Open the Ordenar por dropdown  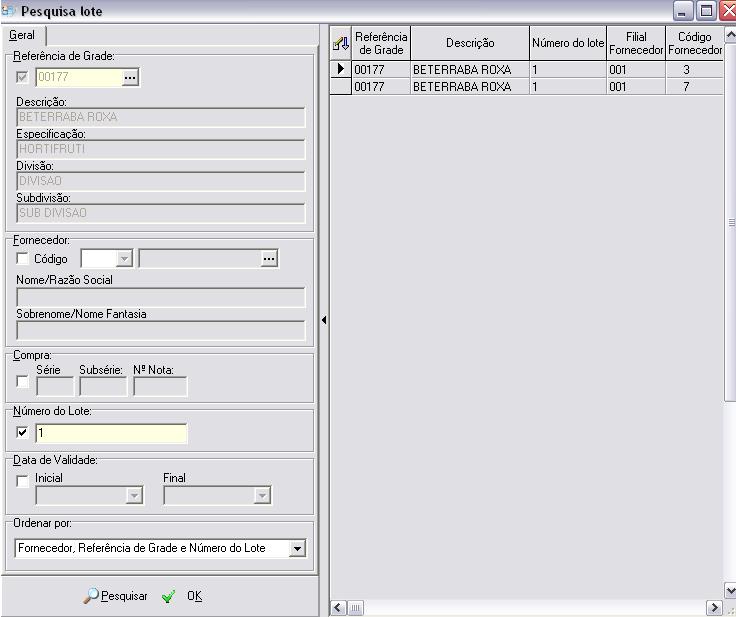pyautogui.click(x=296, y=548)
